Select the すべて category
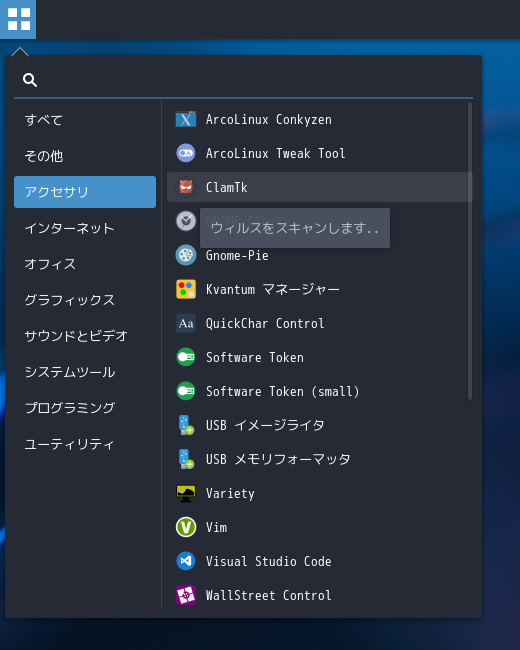Viewport: 520px width, 650px height. [x=43, y=120]
